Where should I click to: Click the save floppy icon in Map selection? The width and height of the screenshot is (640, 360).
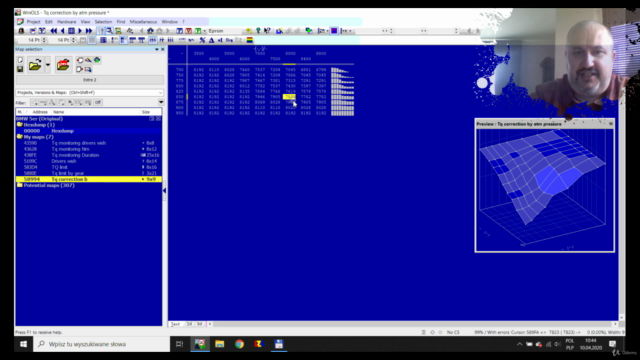point(20,69)
